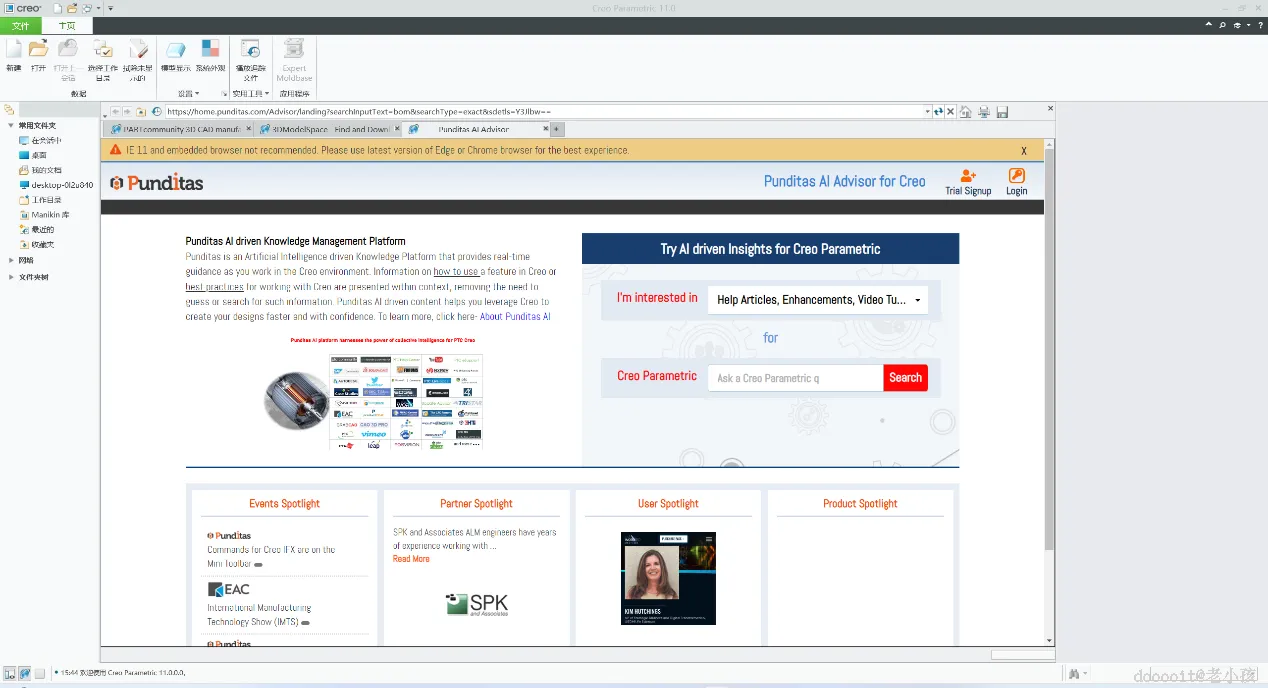The width and height of the screenshot is (1268, 688).
Task: Click the browser back arrow
Action: pos(115,112)
